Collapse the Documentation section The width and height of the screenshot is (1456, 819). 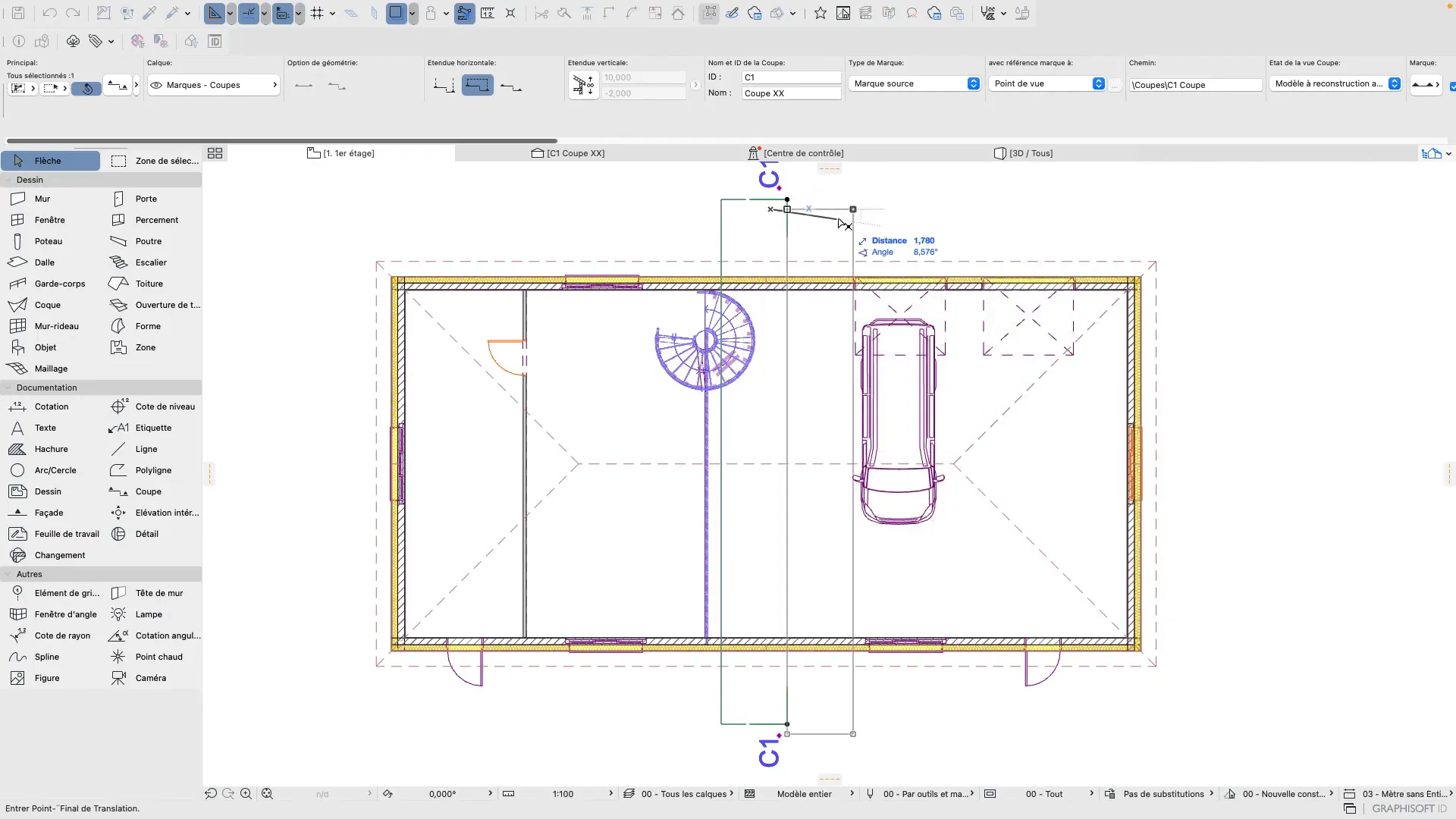(46, 388)
